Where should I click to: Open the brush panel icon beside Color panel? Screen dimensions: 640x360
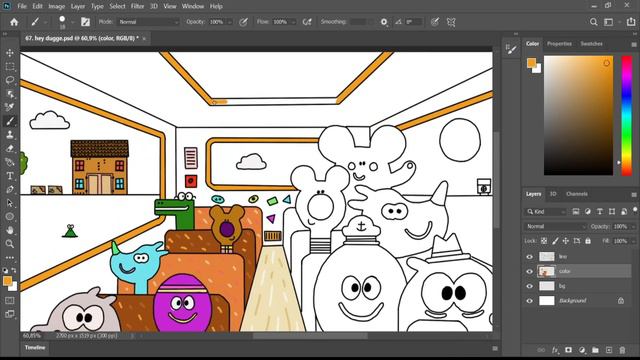511,49
